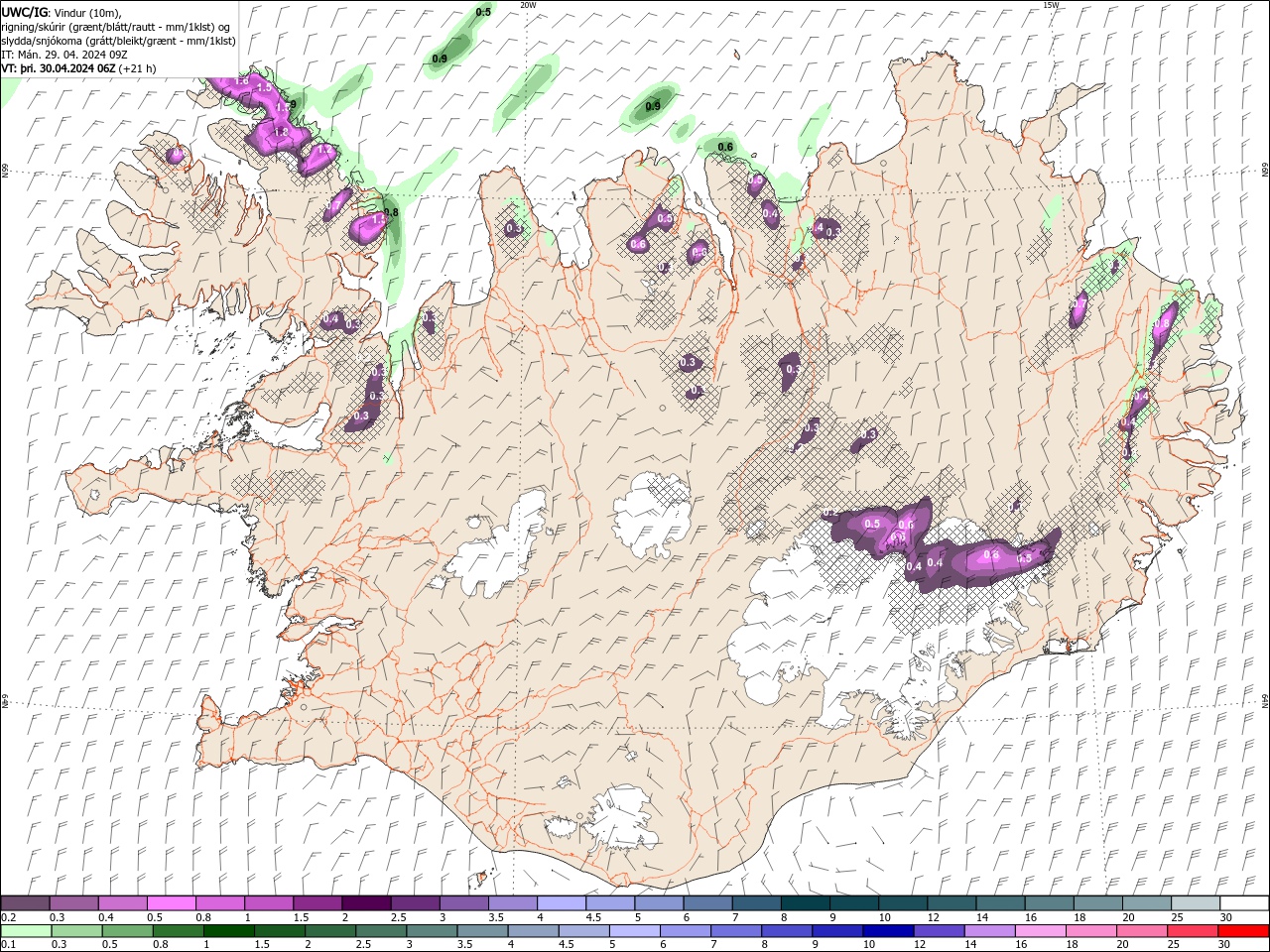Click the 'Vindur (10m)' caption text
Screen dimensions: 1270x952
click(87, 12)
